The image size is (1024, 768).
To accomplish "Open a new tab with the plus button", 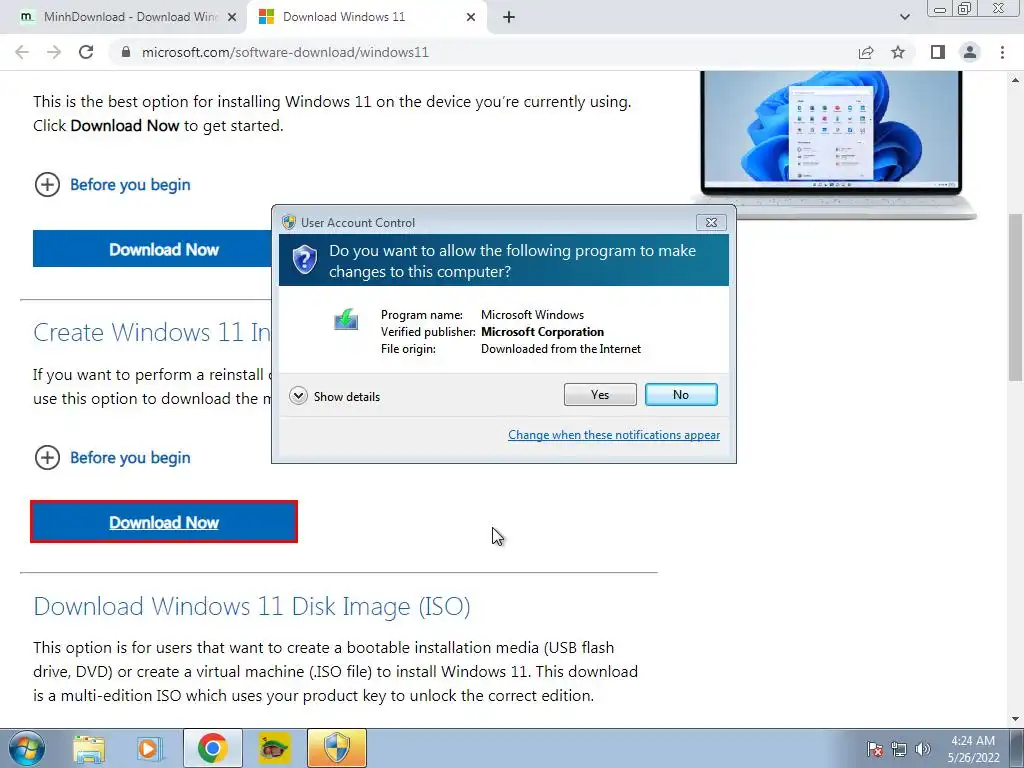I will (509, 17).
